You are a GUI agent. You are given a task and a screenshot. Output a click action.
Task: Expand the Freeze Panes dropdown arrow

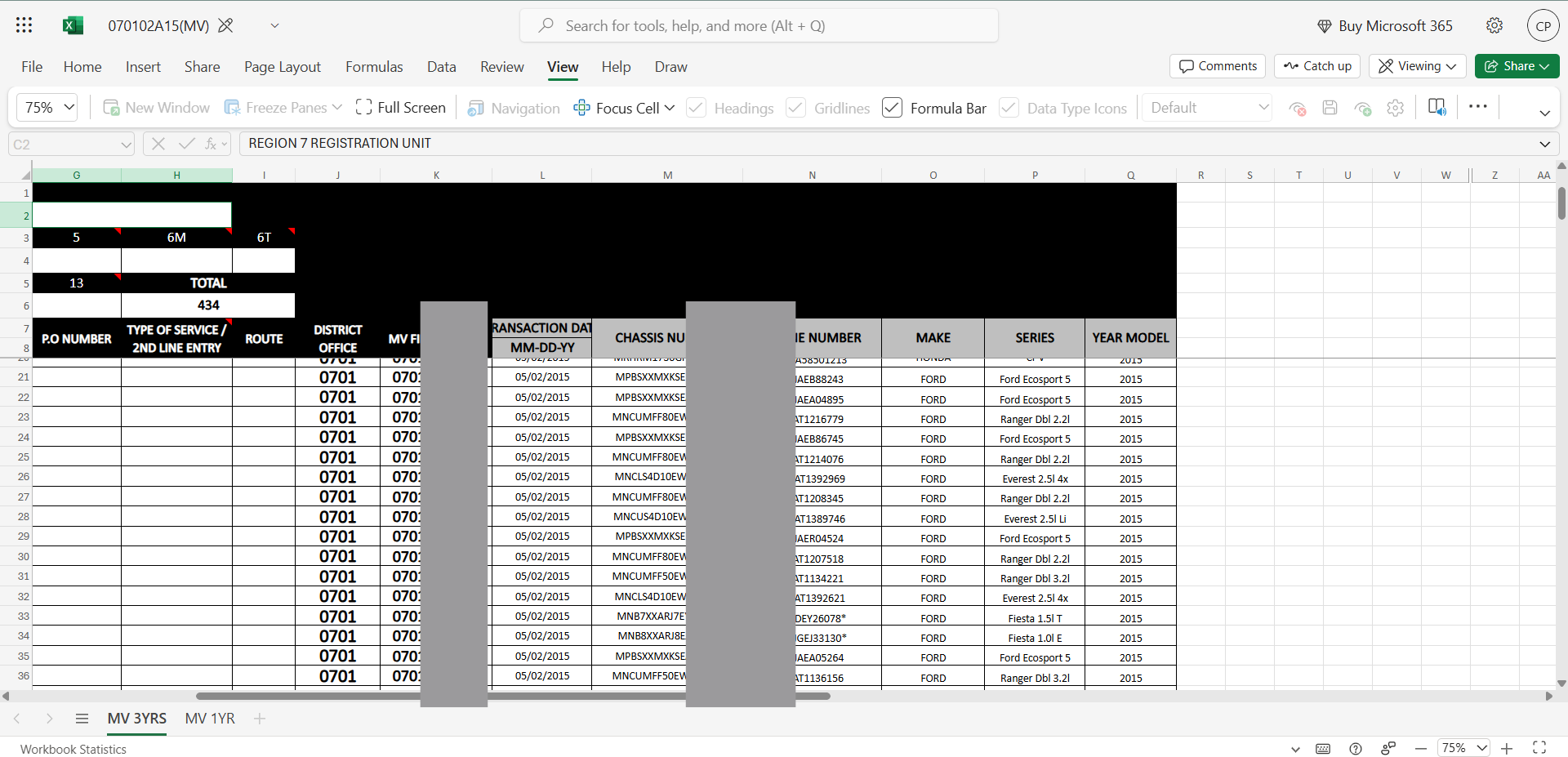[336, 108]
